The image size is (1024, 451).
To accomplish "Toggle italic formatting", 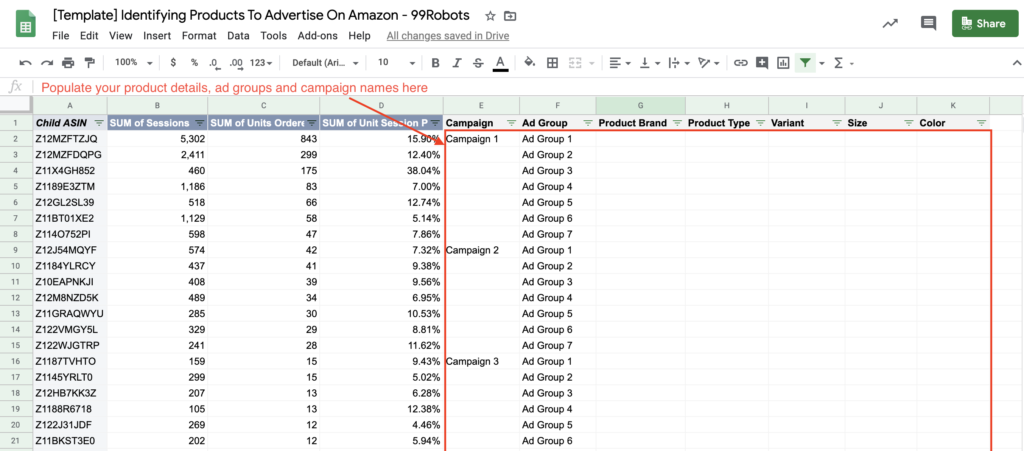I will (454, 62).
